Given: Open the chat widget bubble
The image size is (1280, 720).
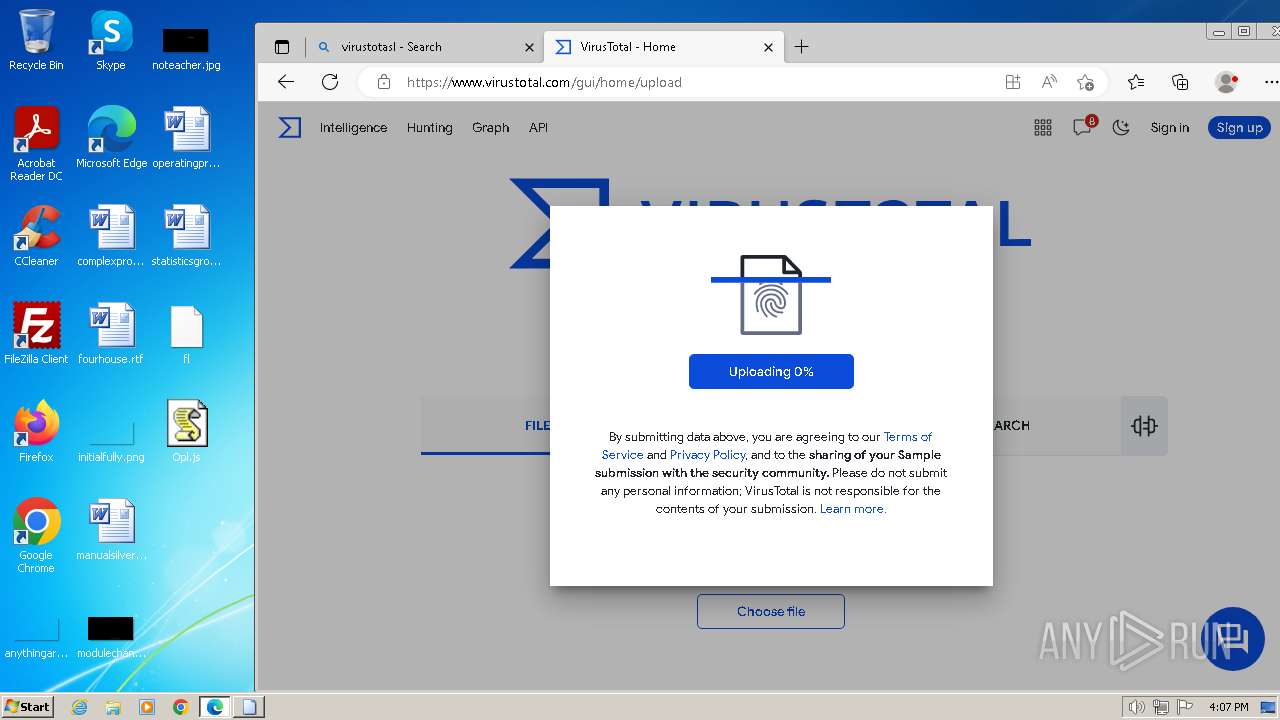Looking at the screenshot, I should [1233, 638].
